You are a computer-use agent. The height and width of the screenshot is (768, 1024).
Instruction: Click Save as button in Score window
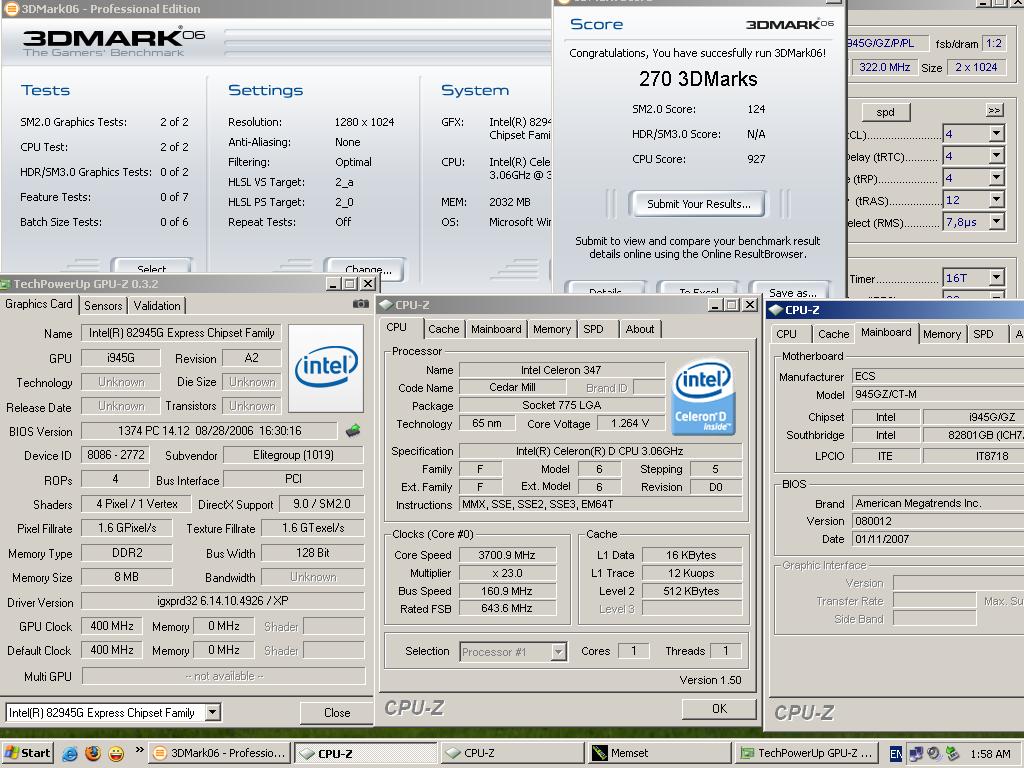[x=792, y=289]
